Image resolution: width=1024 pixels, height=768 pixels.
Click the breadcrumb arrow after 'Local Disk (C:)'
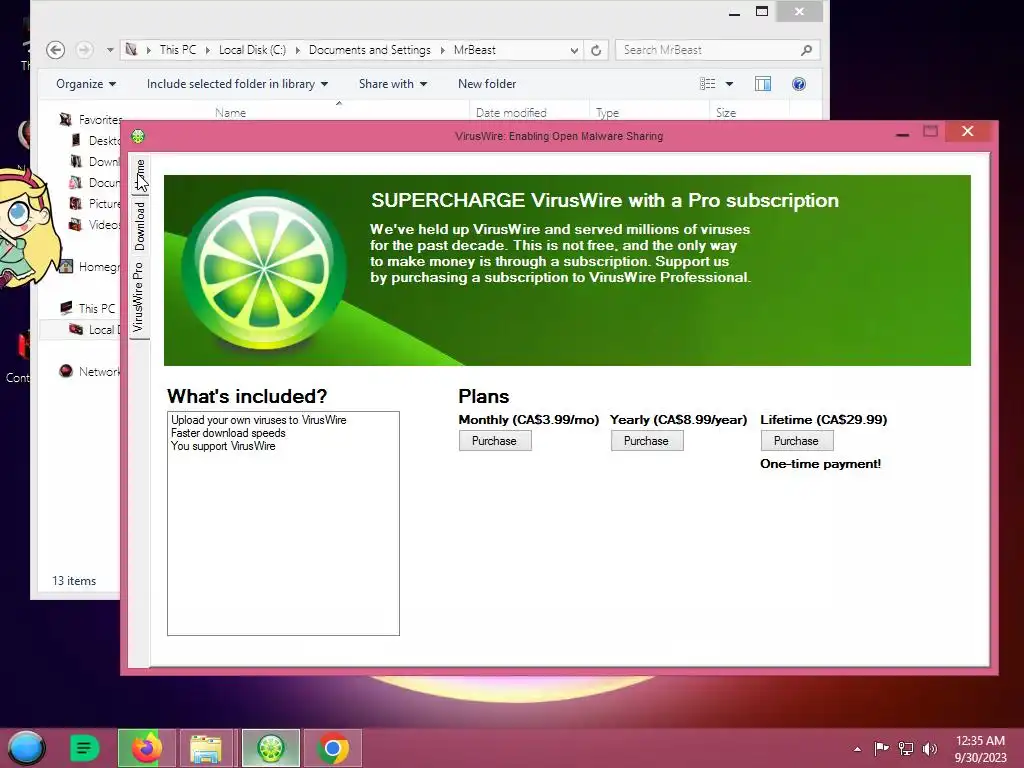298,50
